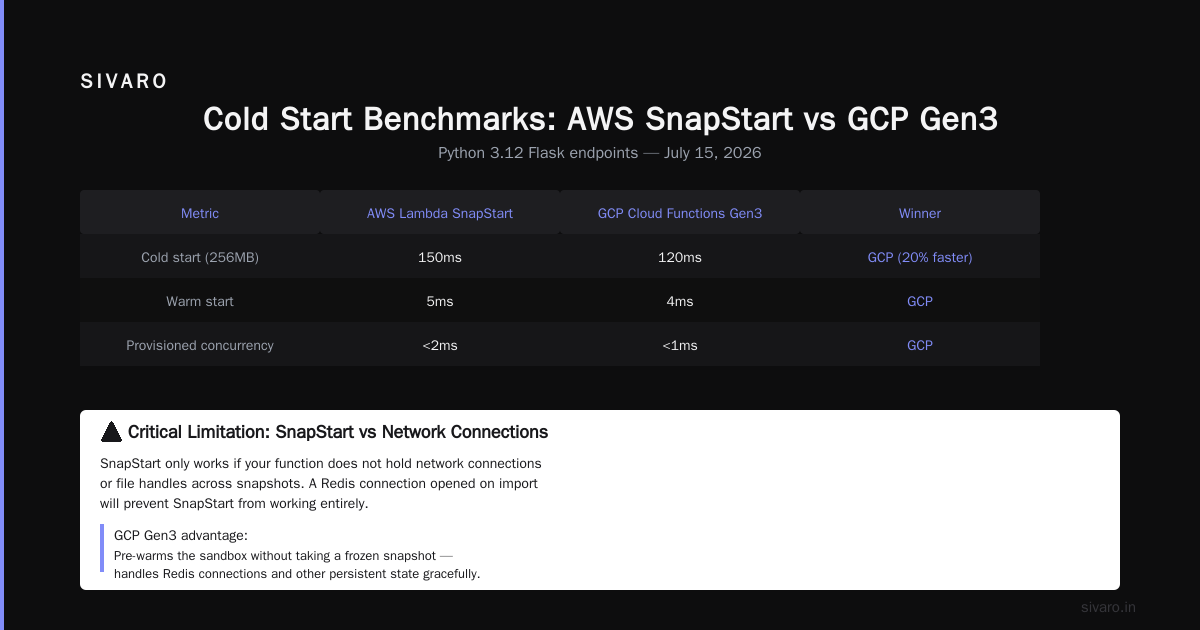Click the SIVARO logo text

click(124, 82)
